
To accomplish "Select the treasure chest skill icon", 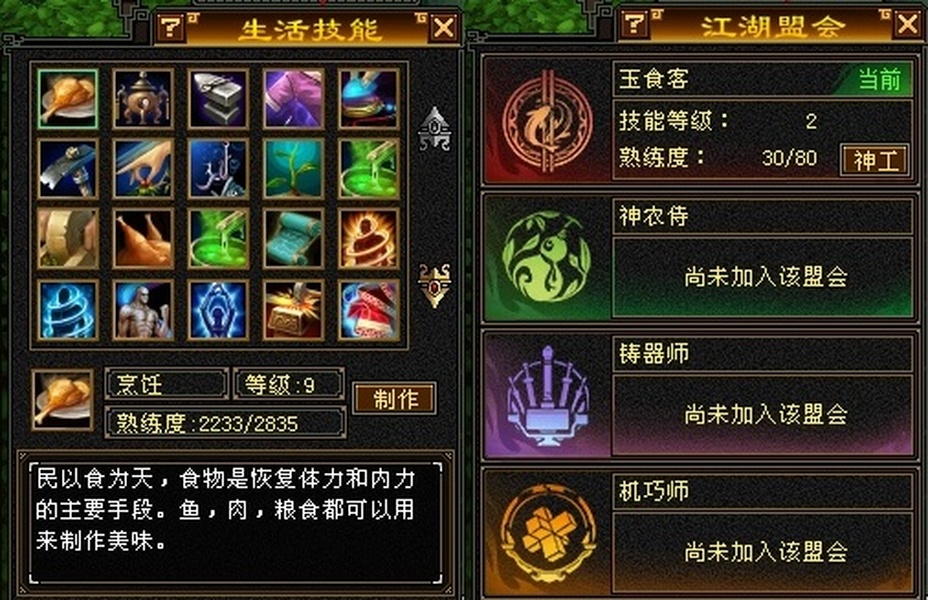I will (x=294, y=310).
